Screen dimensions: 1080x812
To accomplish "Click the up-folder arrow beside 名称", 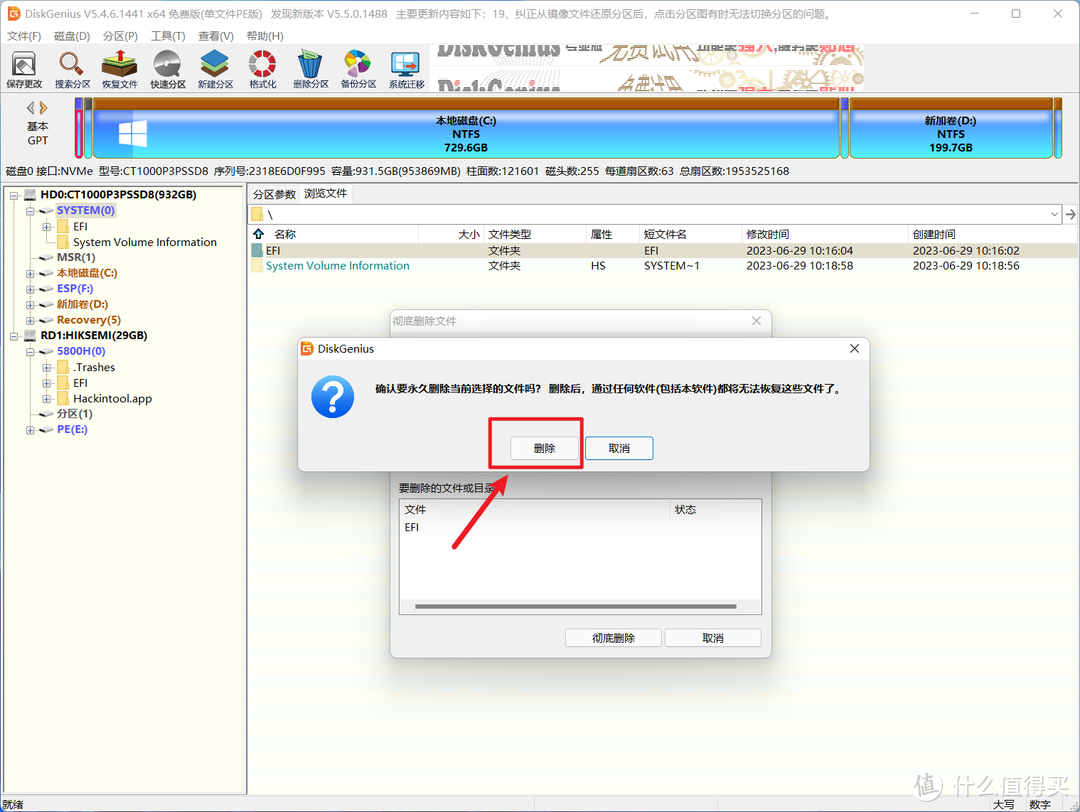I will (x=258, y=234).
